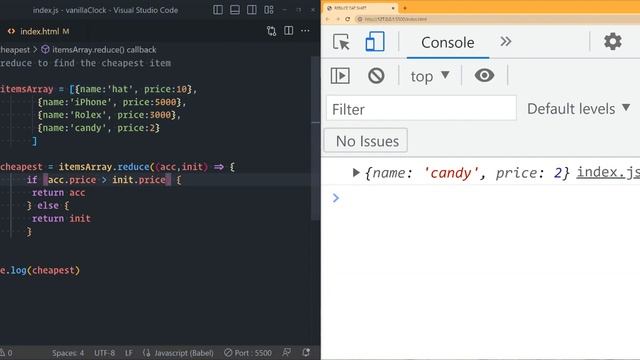Open editor More Actions ellipsis menu
The width and height of the screenshot is (640, 360).
pos(305,31)
